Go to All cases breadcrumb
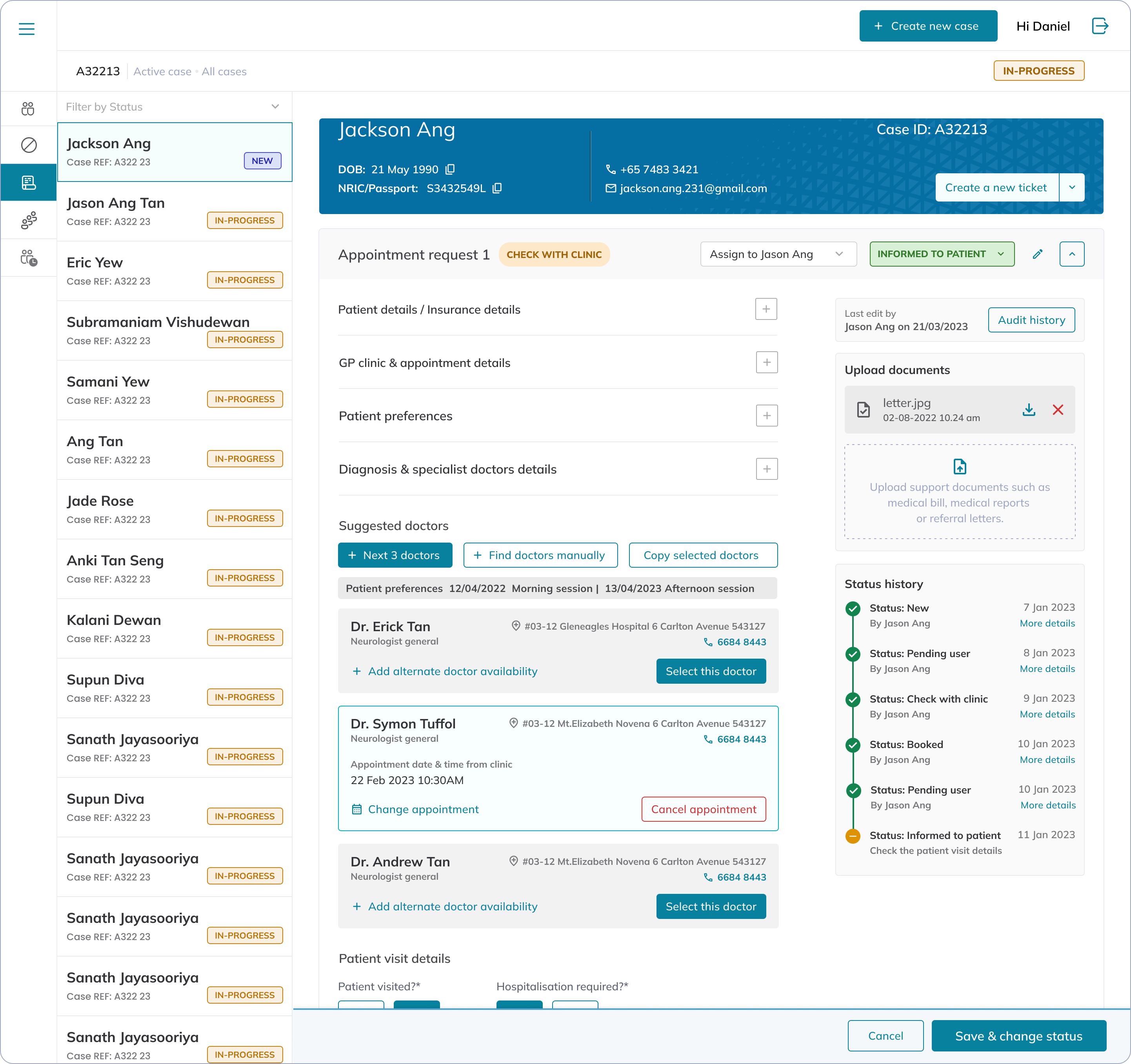The image size is (1131, 1064). (x=224, y=72)
